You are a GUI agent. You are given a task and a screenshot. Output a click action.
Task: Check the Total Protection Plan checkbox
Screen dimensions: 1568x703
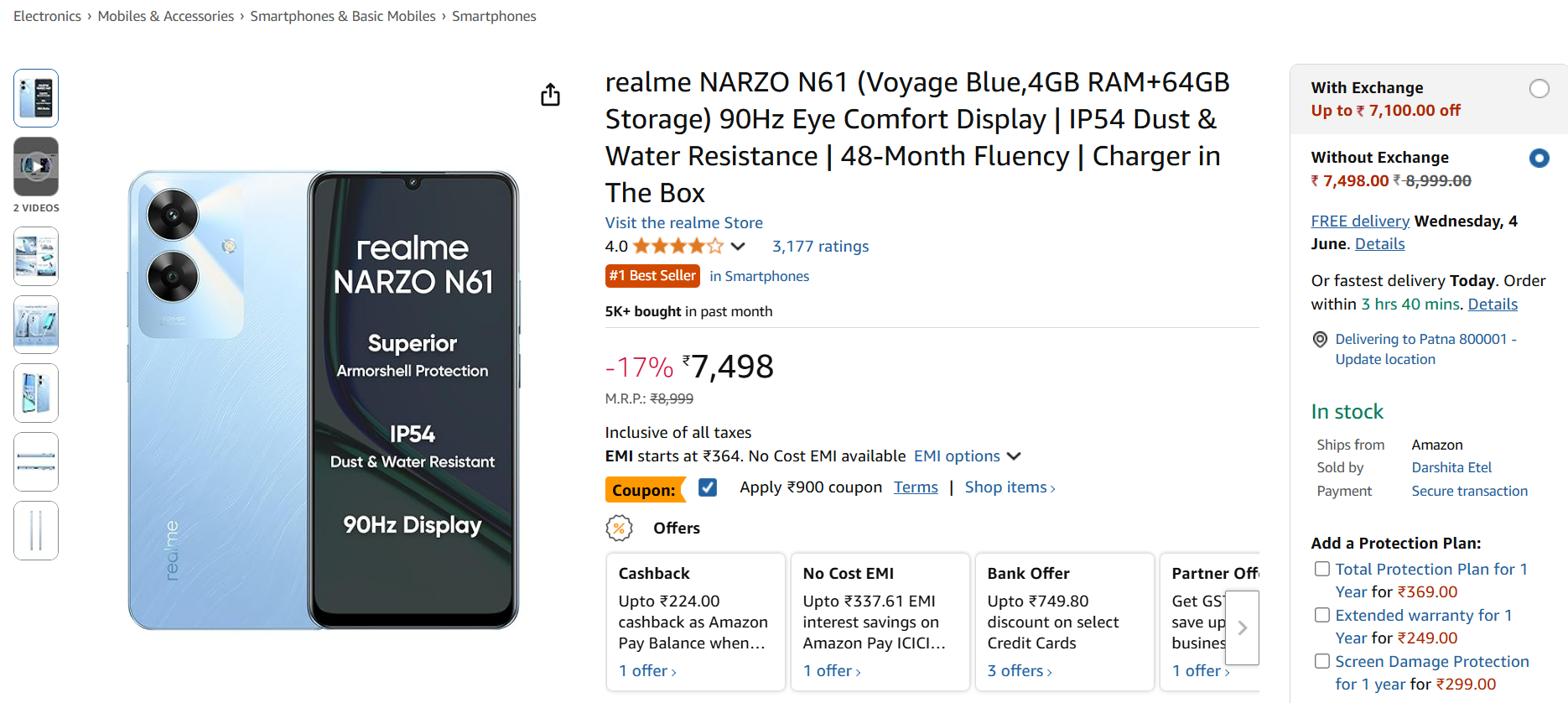coord(1322,569)
